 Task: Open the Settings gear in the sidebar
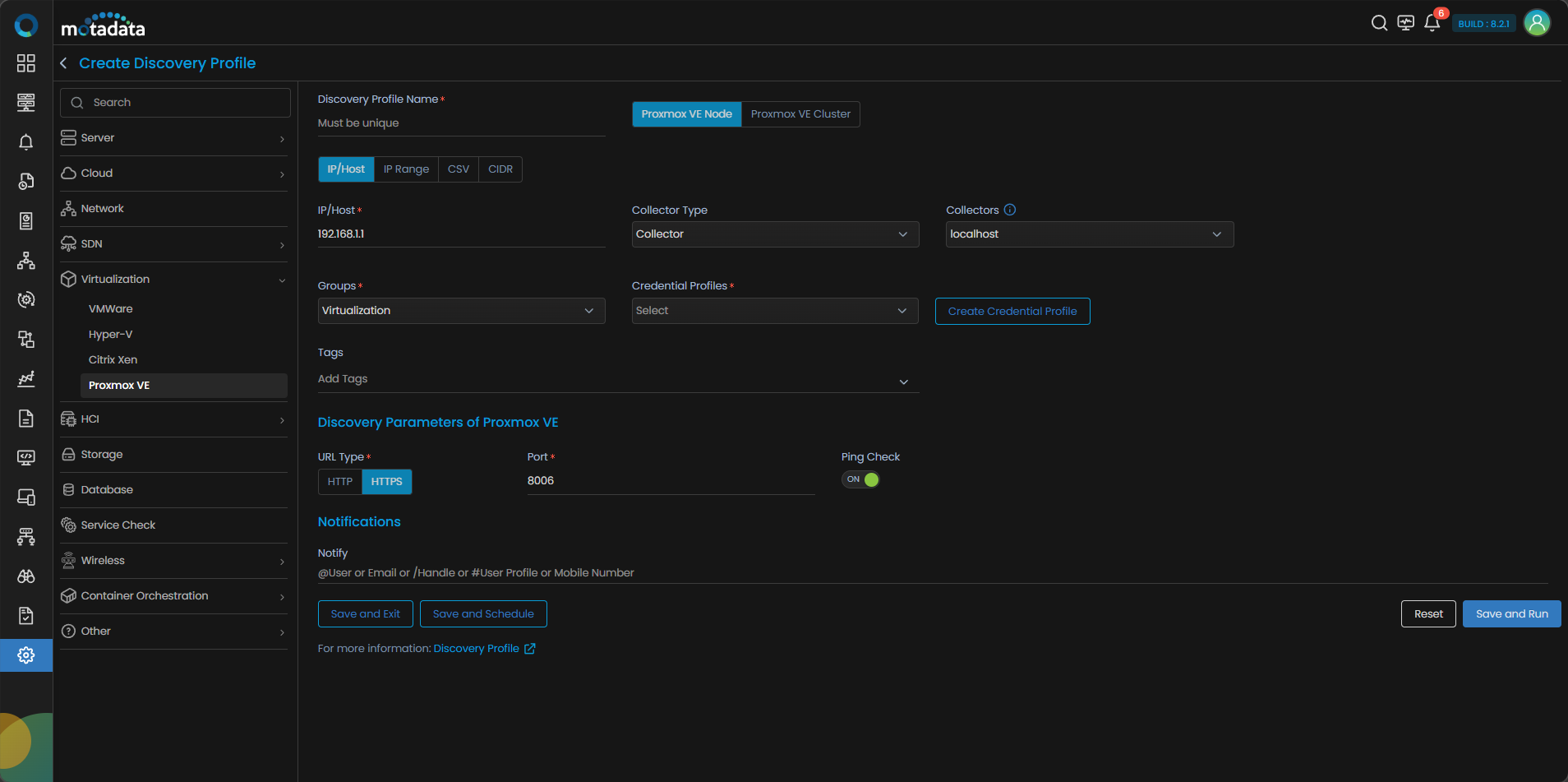(26, 655)
